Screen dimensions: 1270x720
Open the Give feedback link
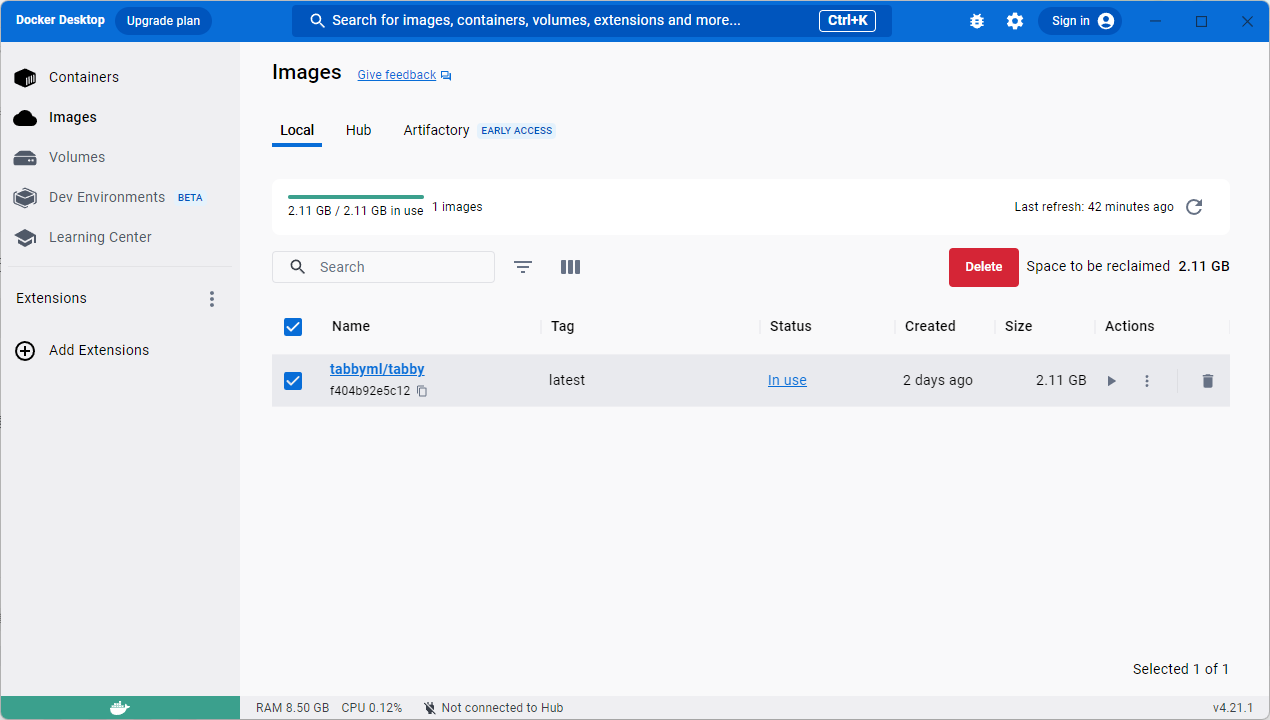397,75
